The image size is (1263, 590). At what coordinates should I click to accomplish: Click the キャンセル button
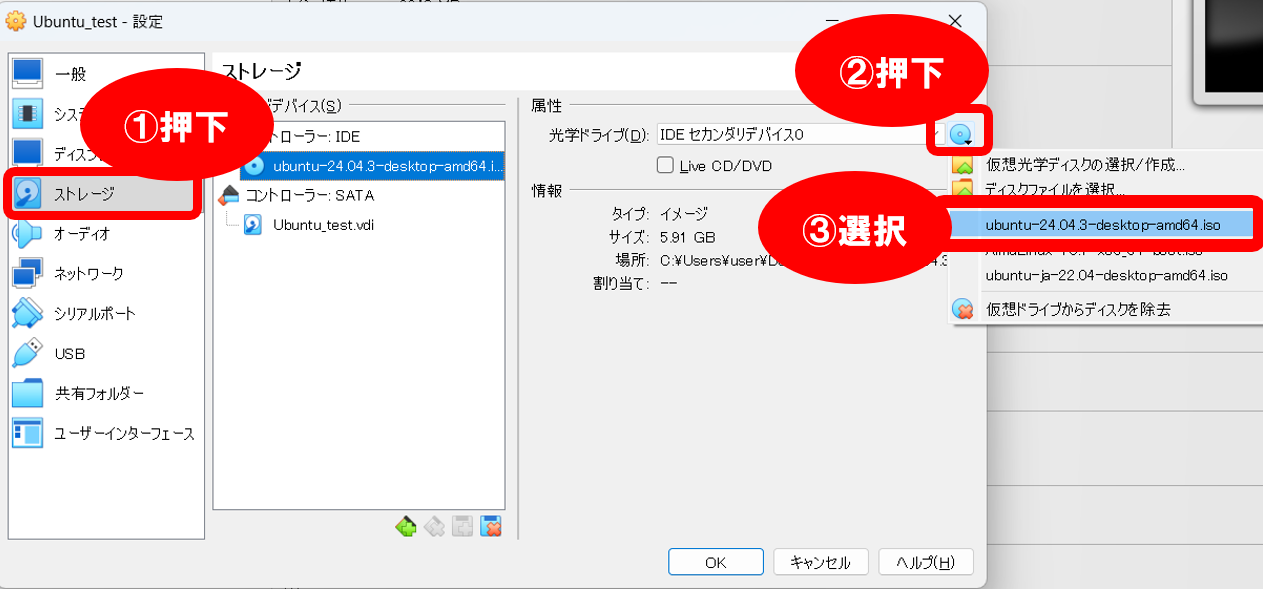tap(820, 562)
